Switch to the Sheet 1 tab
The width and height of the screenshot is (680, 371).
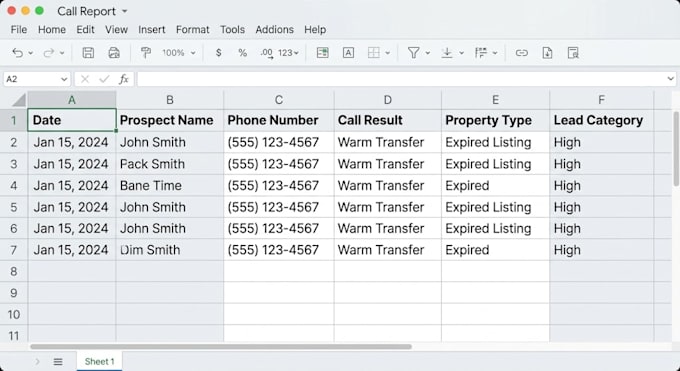tap(100, 361)
